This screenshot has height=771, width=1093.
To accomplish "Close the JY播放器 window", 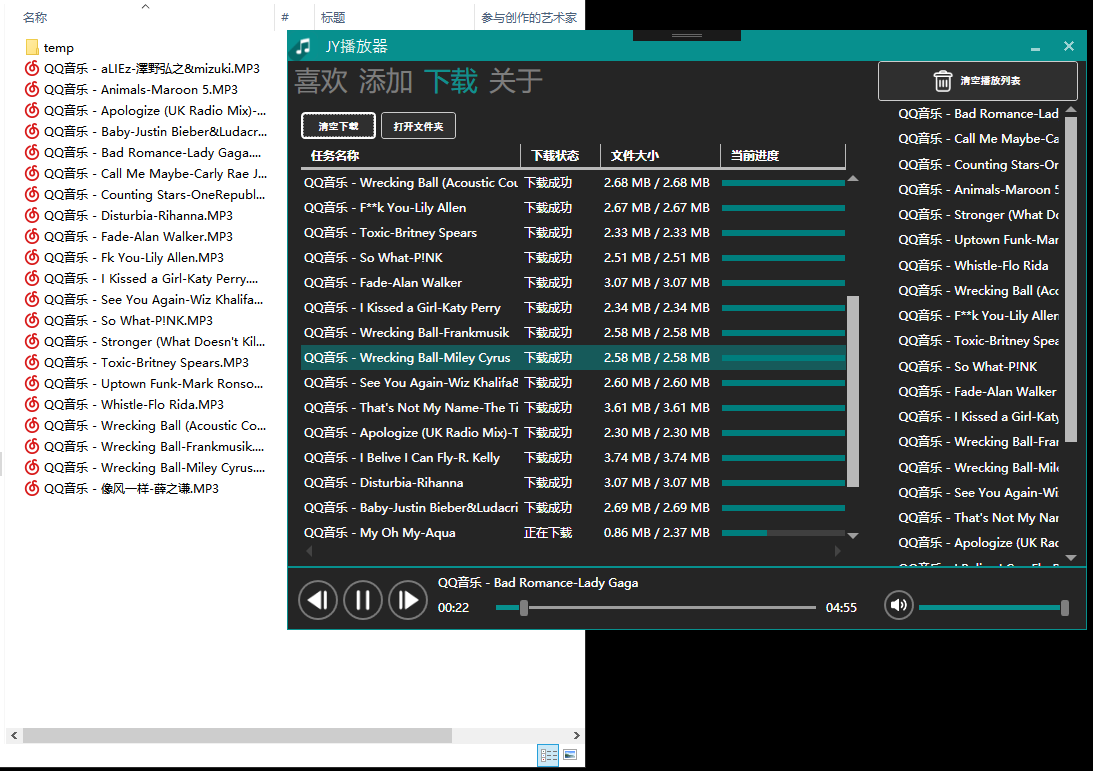I will [x=1069, y=46].
